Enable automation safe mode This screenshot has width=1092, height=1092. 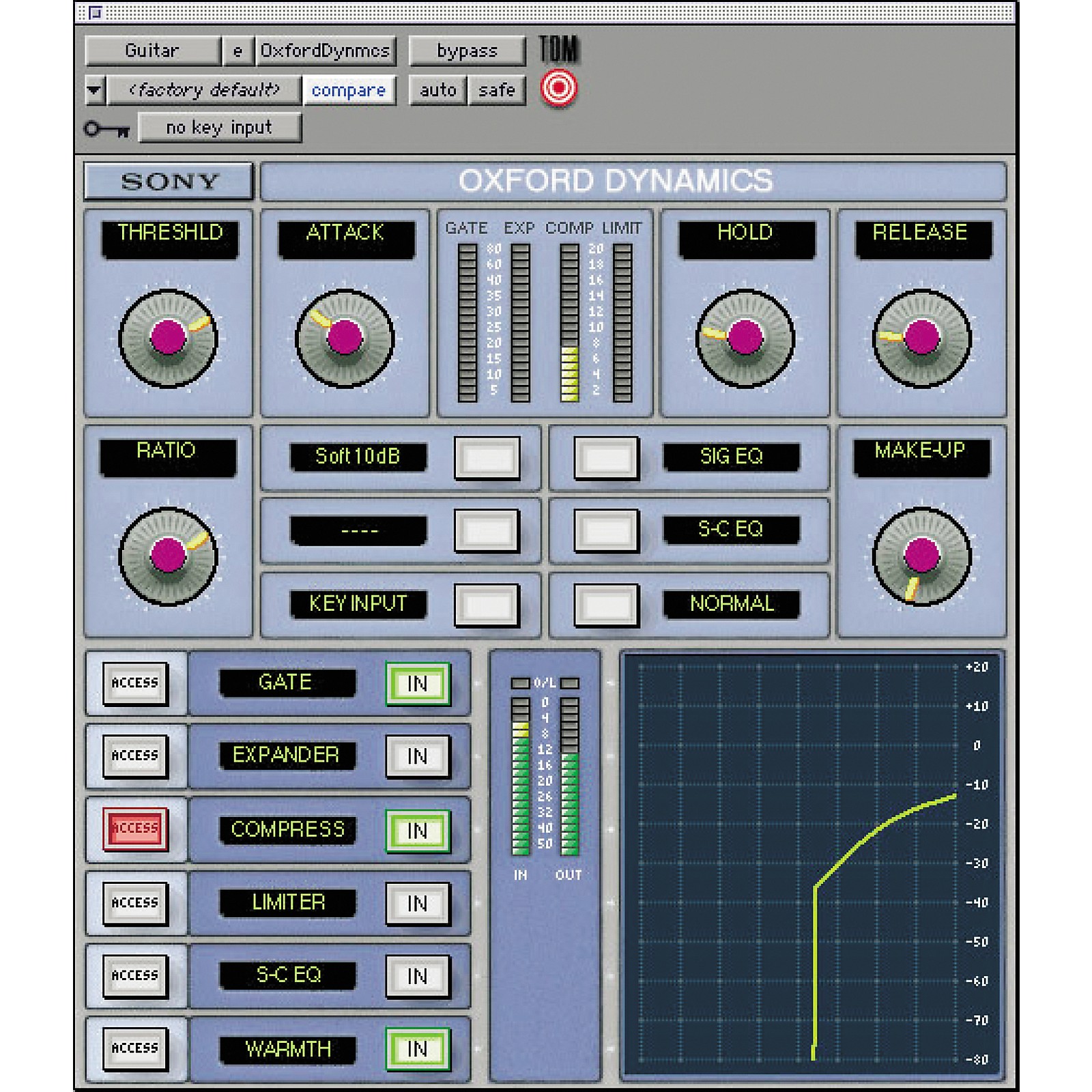pos(496,89)
